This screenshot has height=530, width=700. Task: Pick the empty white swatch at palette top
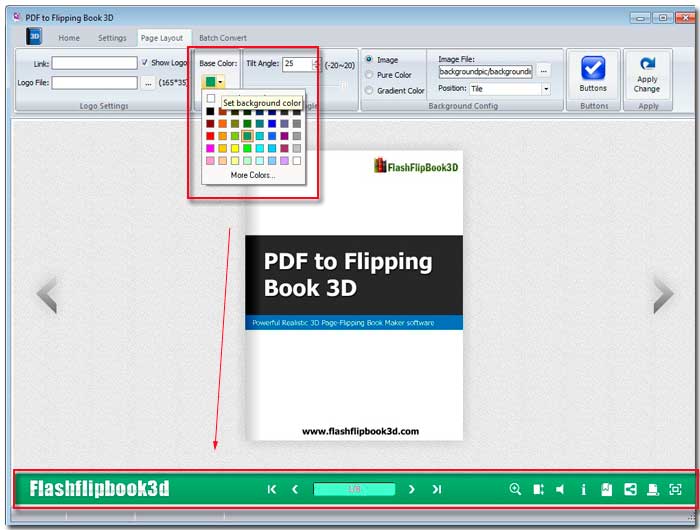(211, 98)
